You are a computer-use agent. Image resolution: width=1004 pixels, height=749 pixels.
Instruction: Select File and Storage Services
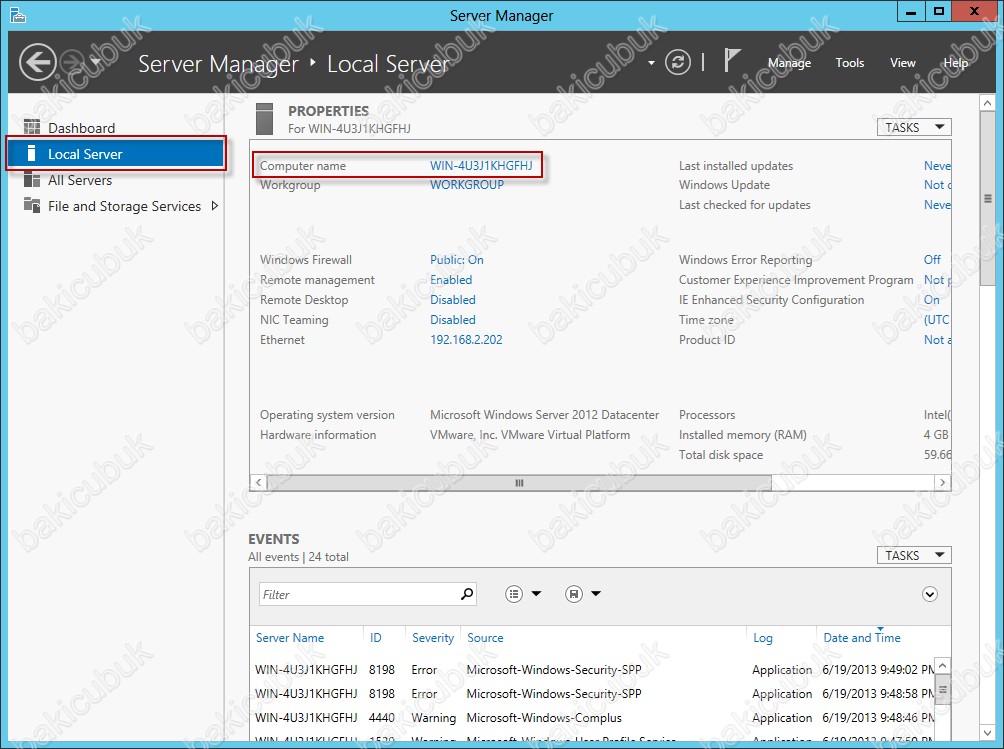124,206
